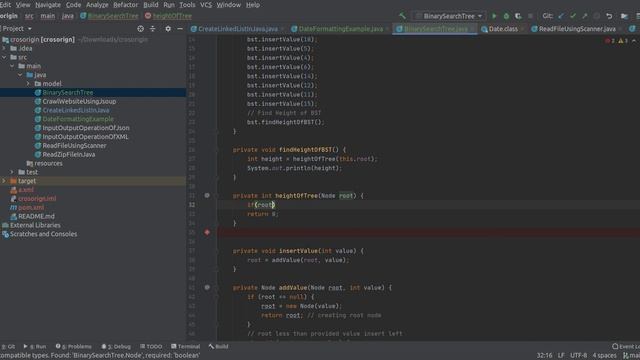Click the Build project hammer icon
Screen dimensions: 640x360
click(402, 16)
